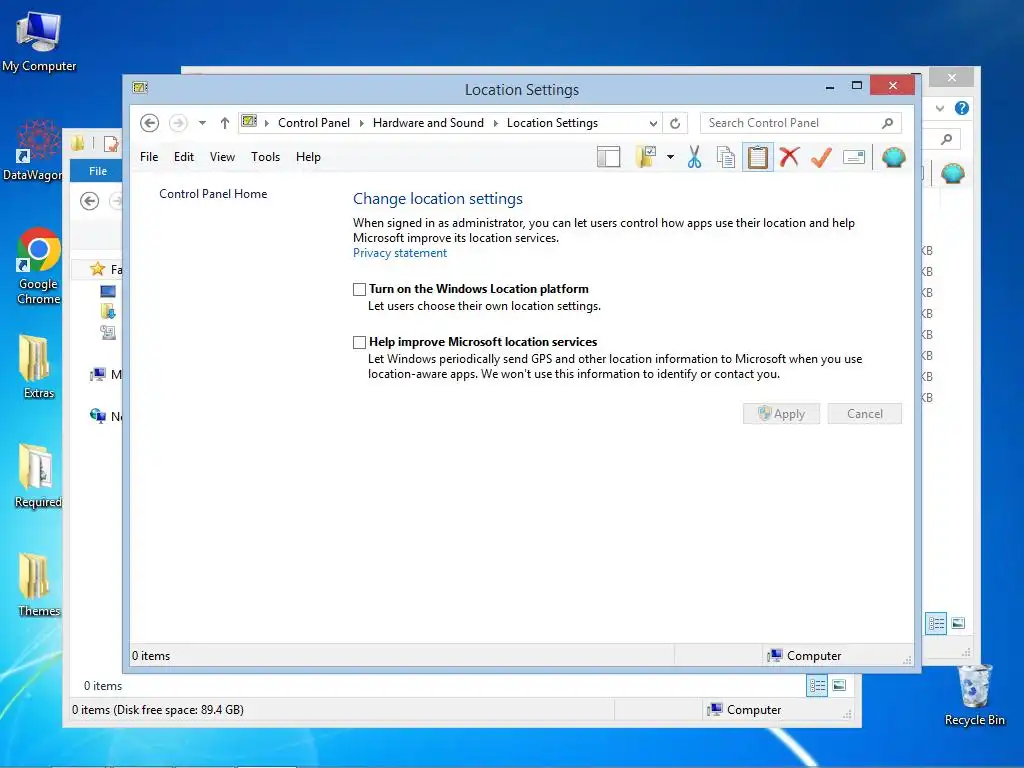1024x768 pixels.
Task: Click the Location Settings title bar icon
Action: pos(140,88)
